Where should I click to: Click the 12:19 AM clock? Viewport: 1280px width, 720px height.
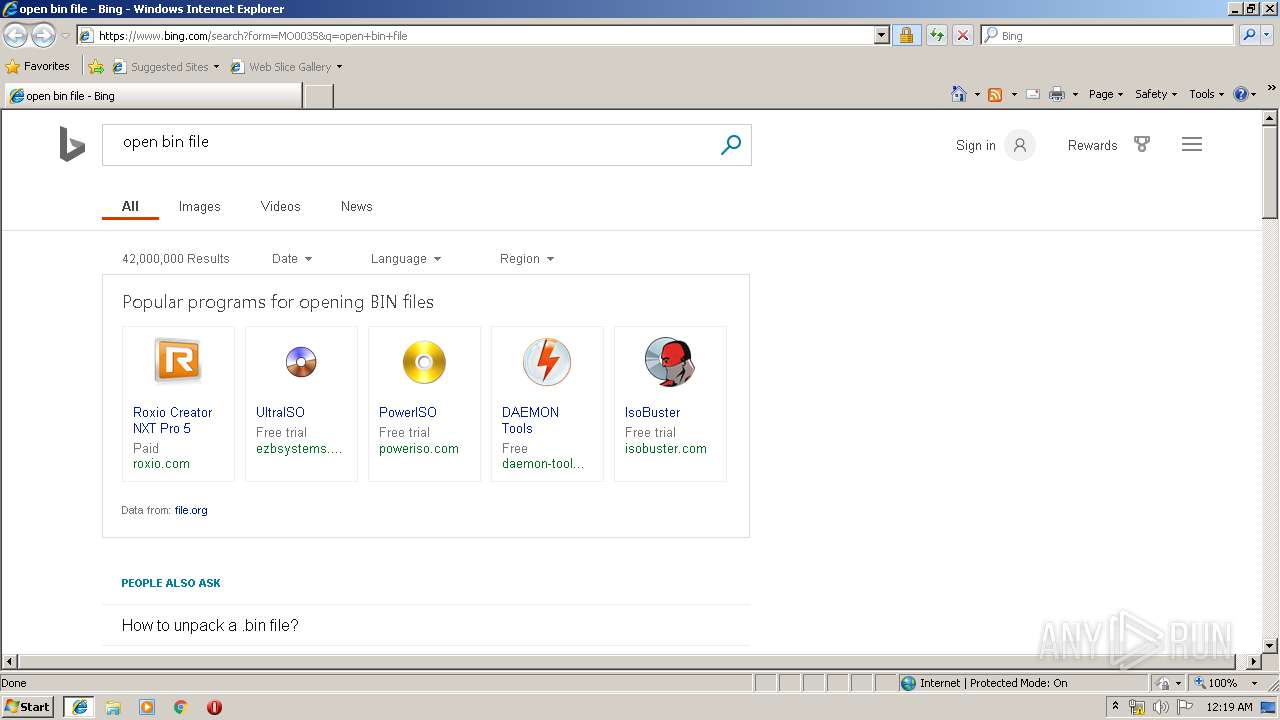(1229, 707)
